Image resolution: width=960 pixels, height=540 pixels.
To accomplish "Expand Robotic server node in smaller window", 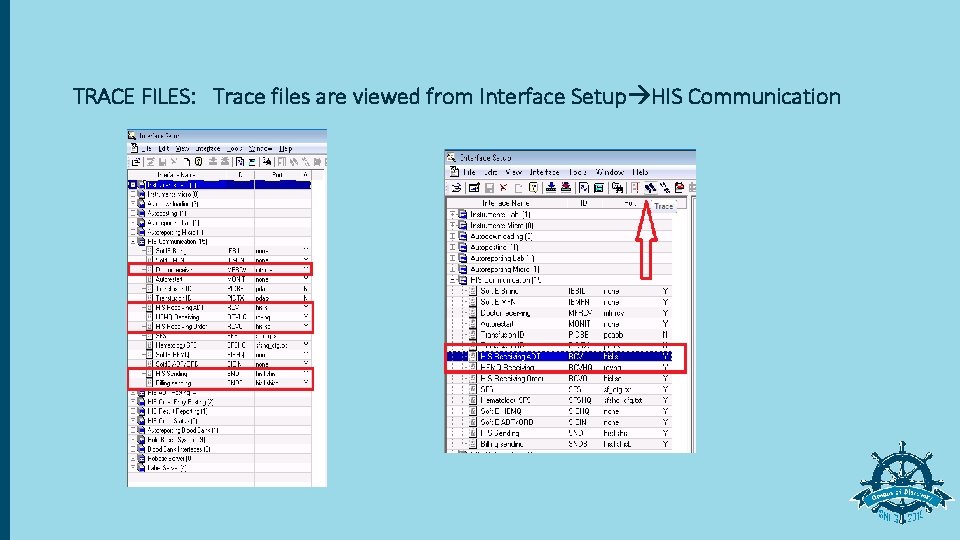I will [x=133, y=458].
